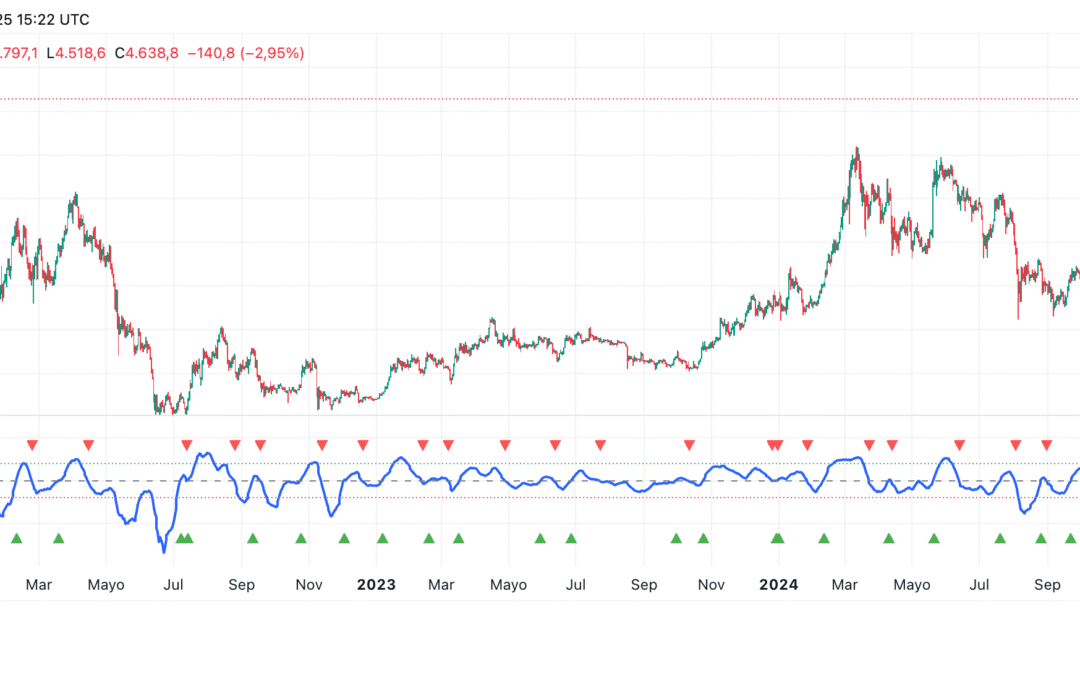Click the green triangle above March 2024
Viewport: 1080px width, 675px height.
(824, 539)
